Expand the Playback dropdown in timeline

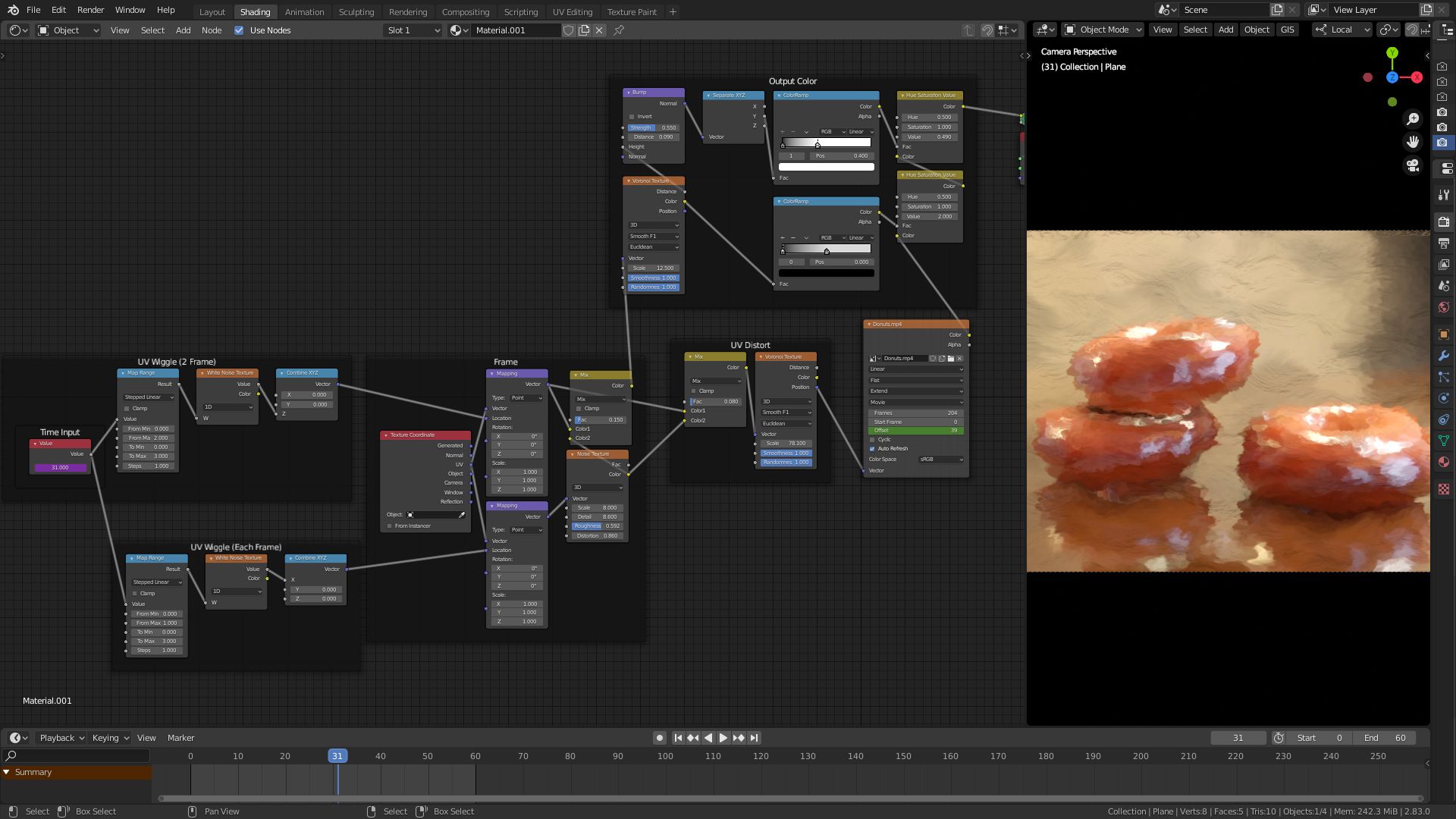61,738
